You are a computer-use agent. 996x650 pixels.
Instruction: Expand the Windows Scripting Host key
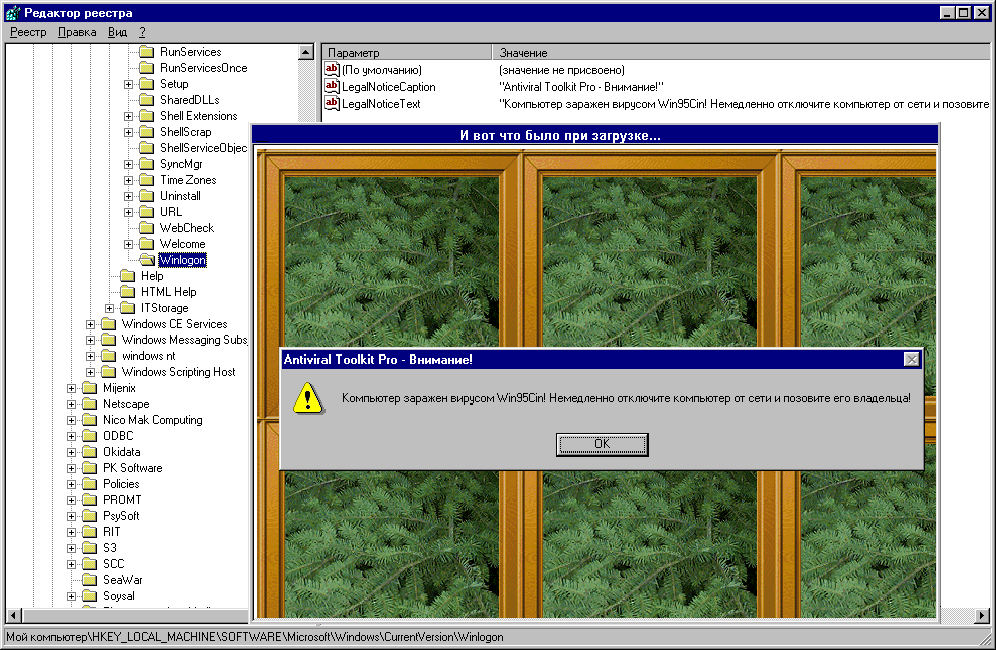[90, 372]
